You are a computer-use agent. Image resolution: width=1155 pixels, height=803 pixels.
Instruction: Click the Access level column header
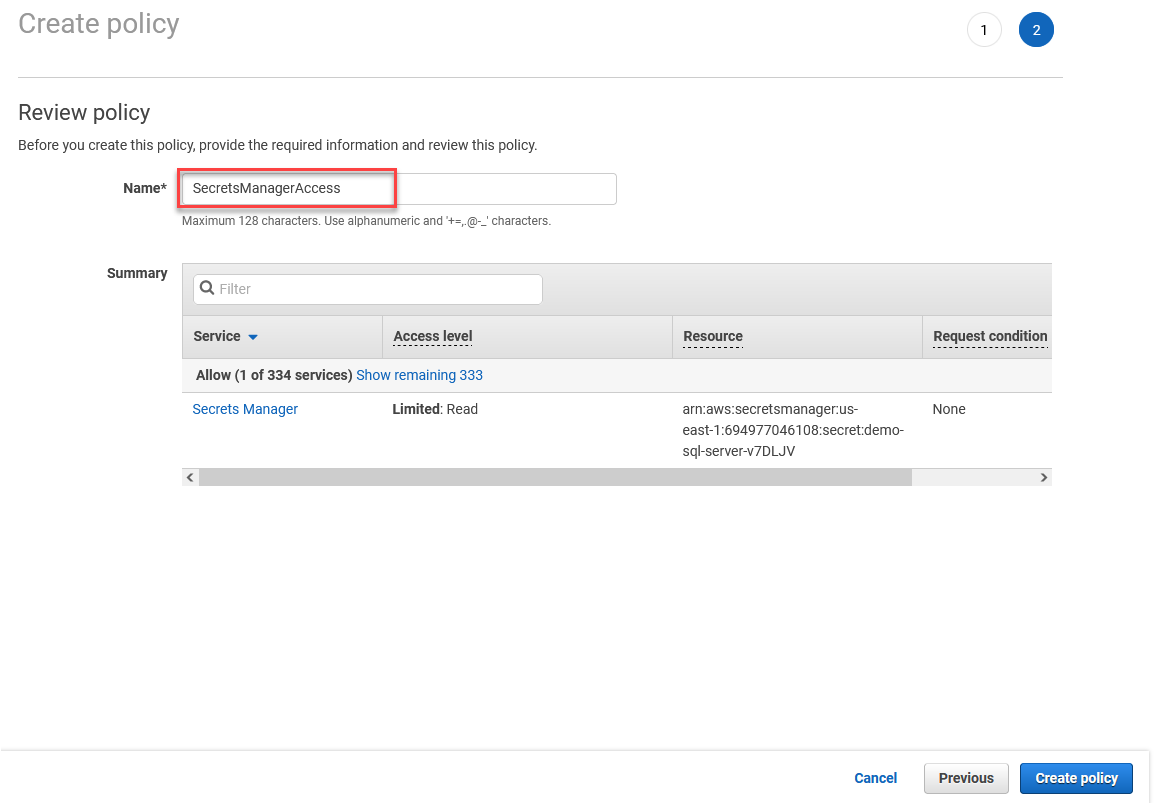point(432,336)
